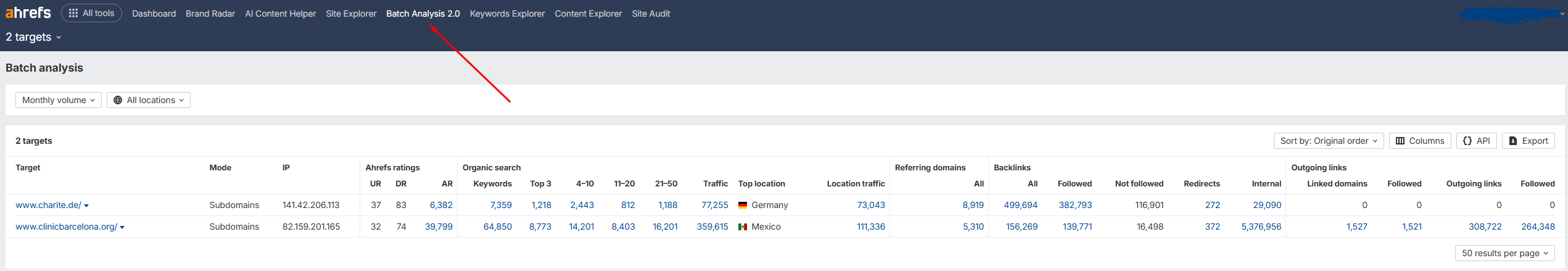Change the 50 results per page setting

coord(1504,253)
